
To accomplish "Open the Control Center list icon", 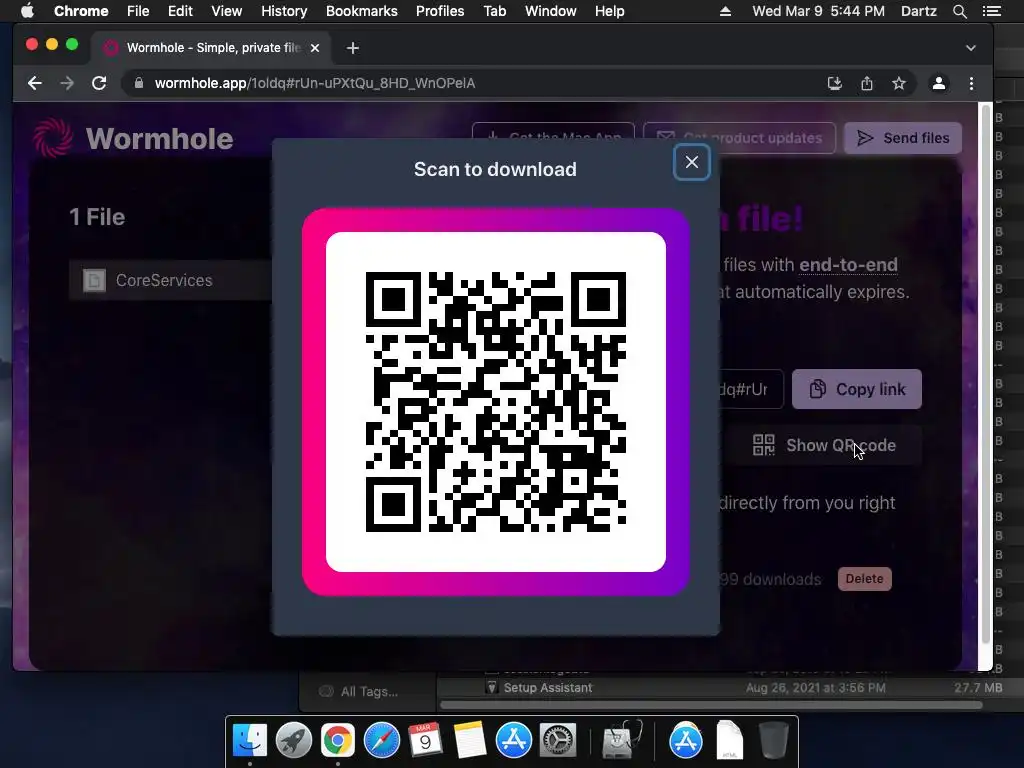I will [992, 11].
